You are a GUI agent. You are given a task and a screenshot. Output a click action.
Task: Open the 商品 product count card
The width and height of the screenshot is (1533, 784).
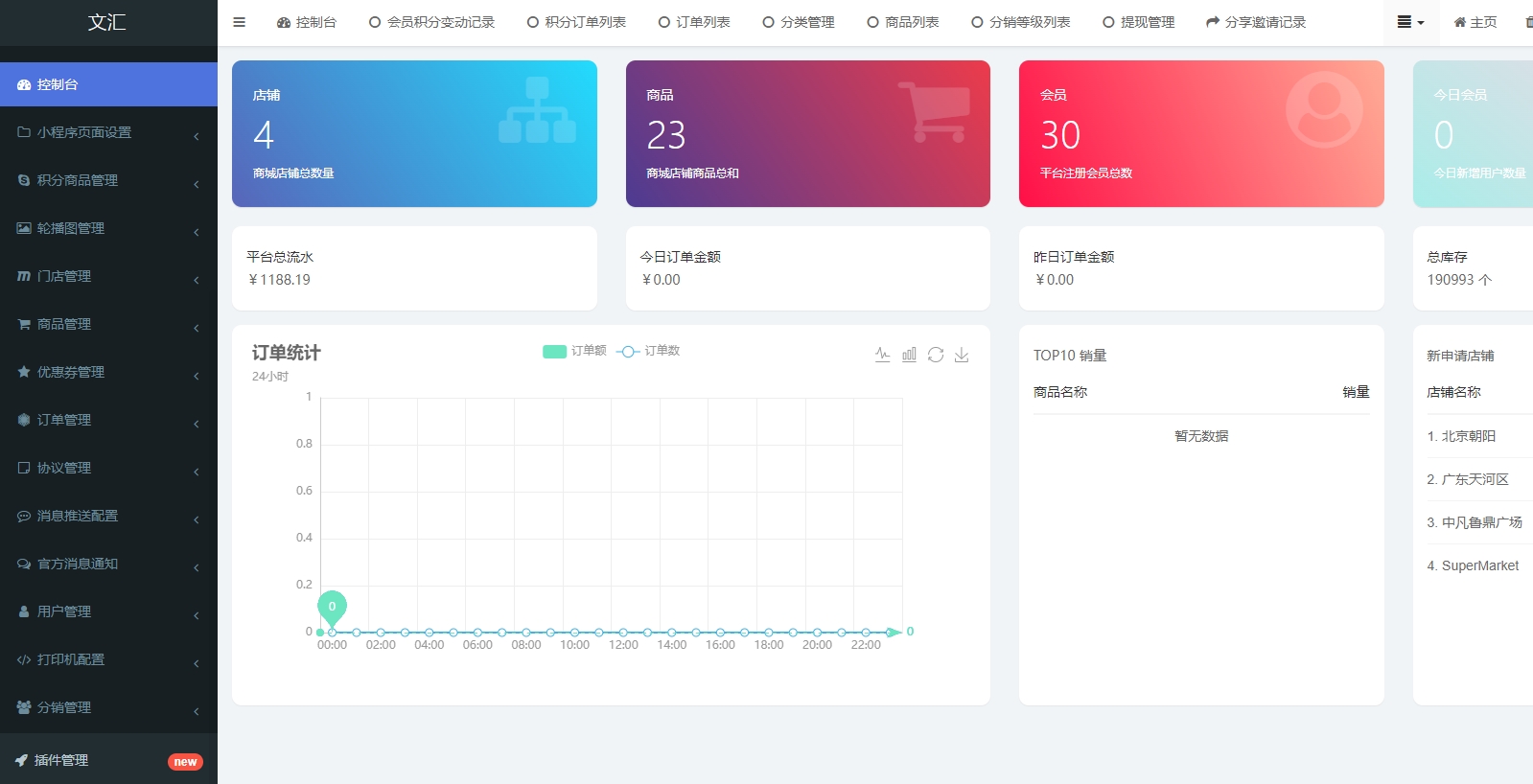coord(808,133)
